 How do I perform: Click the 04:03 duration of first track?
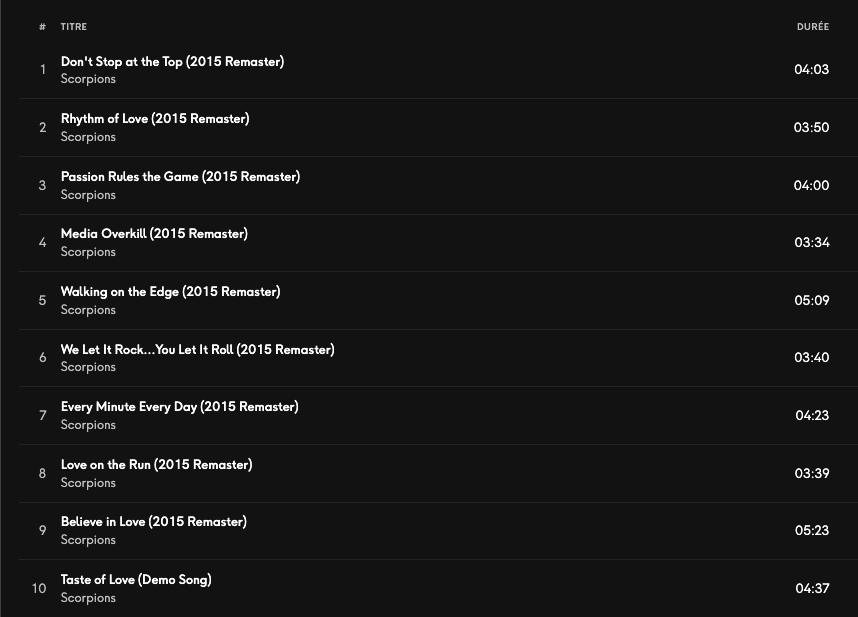tap(811, 70)
